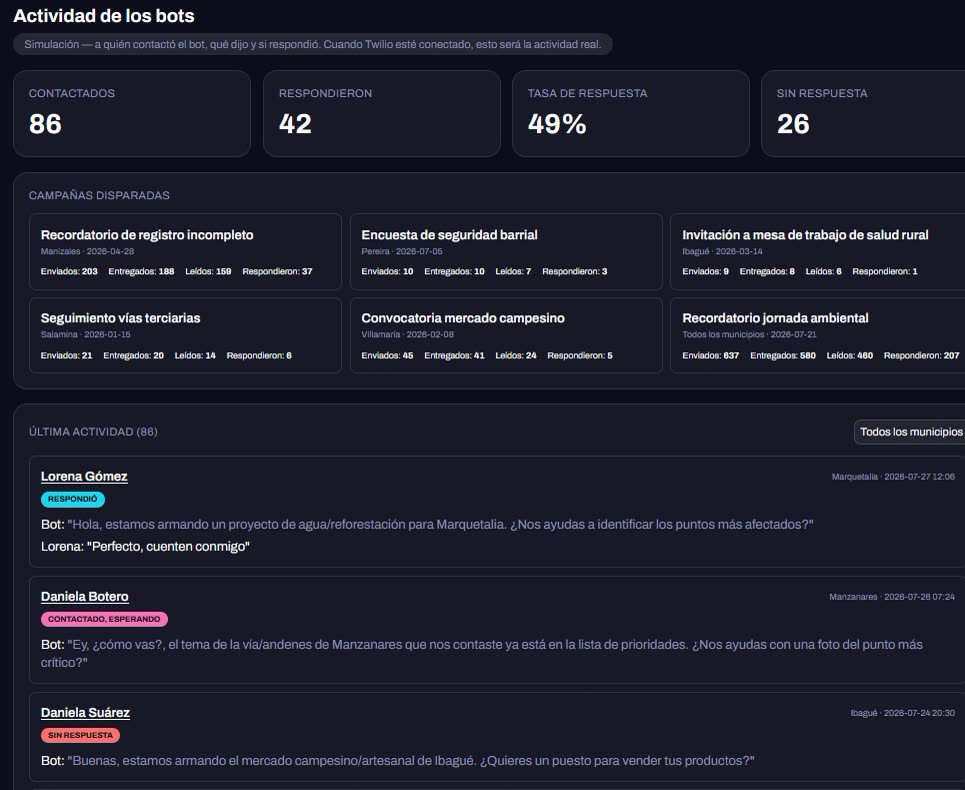Click the Marquetalia · 2026-07-27 12:06 timestamp
Viewport: 965px width, 790px height.
(x=893, y=477)
